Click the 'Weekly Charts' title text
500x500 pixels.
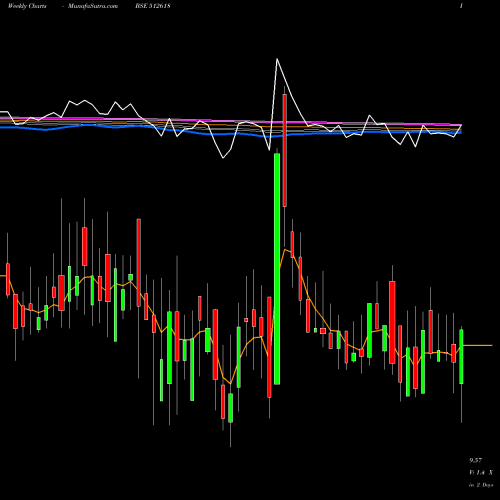point(27,6)
